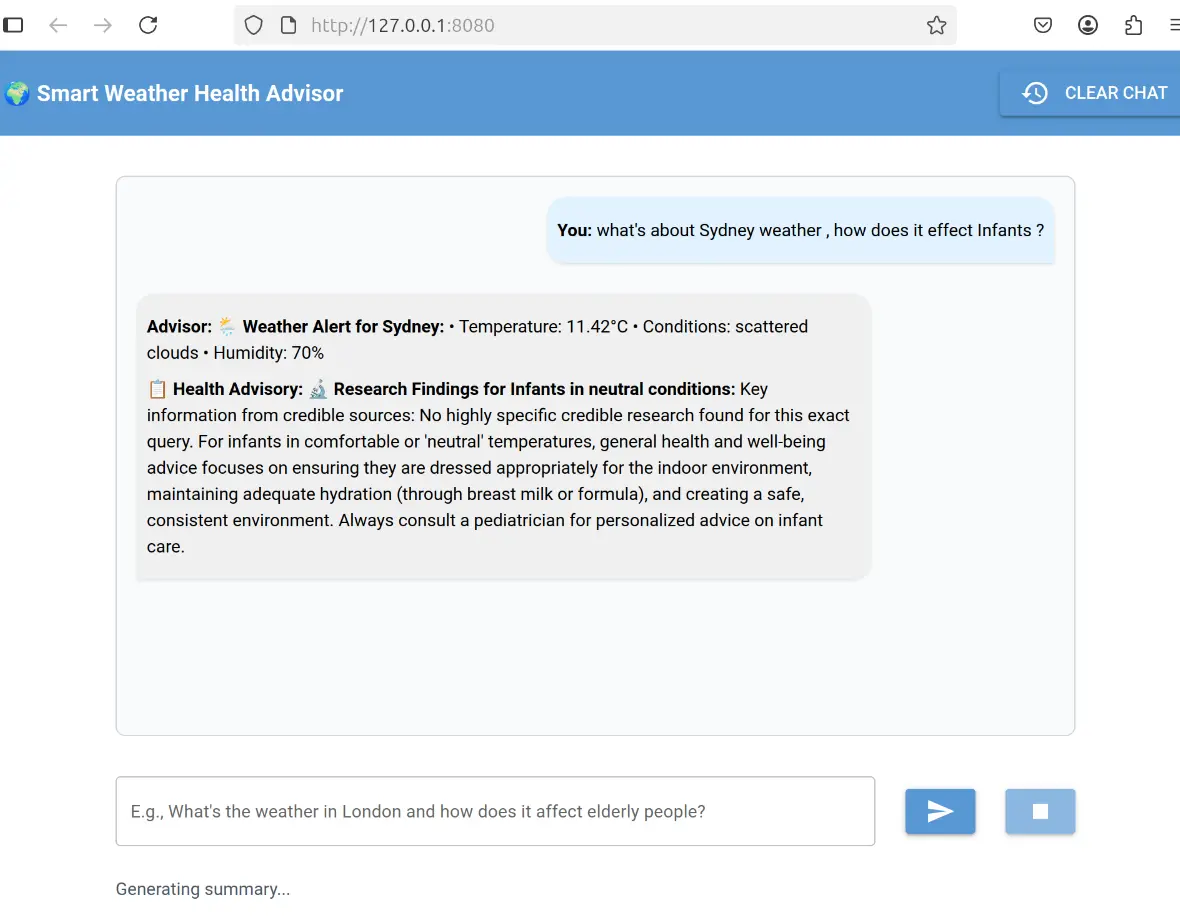Click the sidebar toggle icon in browser
The height and width of the screenshot is (920, 1180).
point(14,25)
